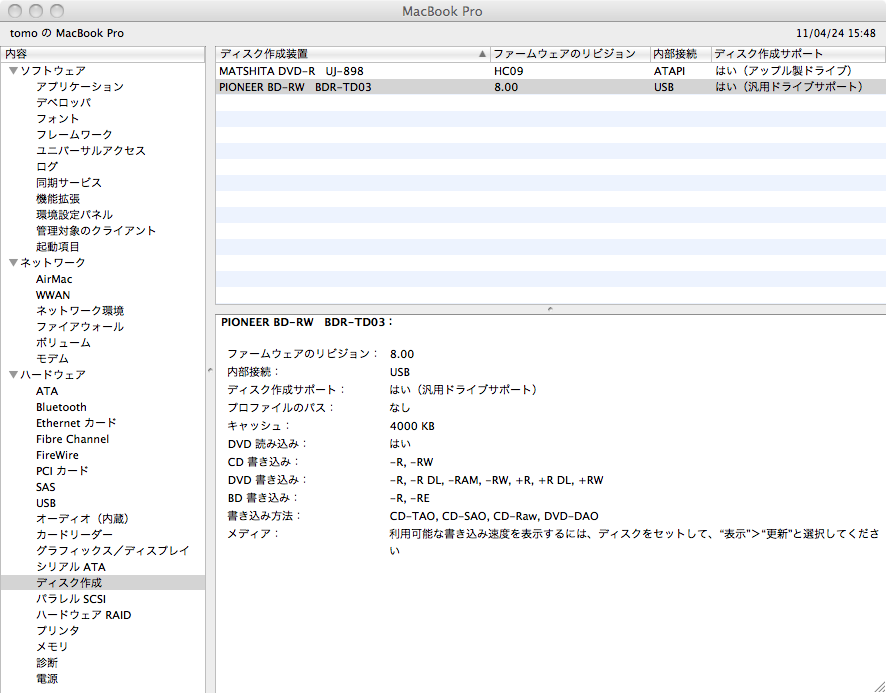Click the 内容 sidebar header
Screen dimensions: 886x693
[103, 54]
